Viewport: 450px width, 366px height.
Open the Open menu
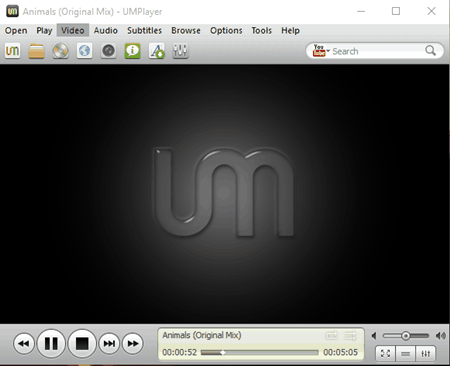16,31
